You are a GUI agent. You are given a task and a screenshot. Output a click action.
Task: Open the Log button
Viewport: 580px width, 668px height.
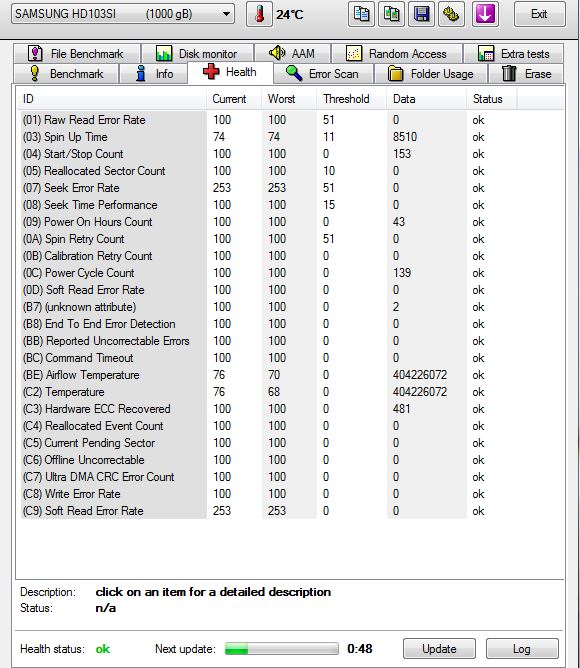[x=522, y=649]
